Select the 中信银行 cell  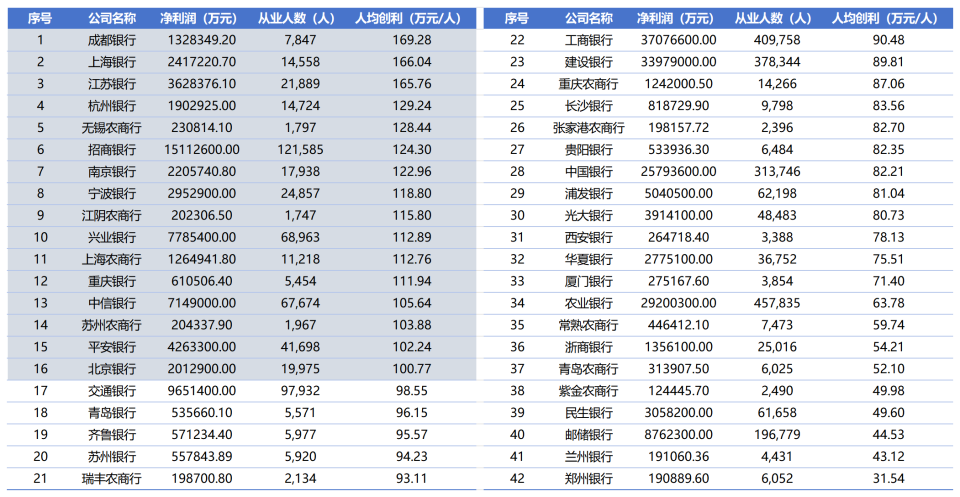(x=111, y=303)
